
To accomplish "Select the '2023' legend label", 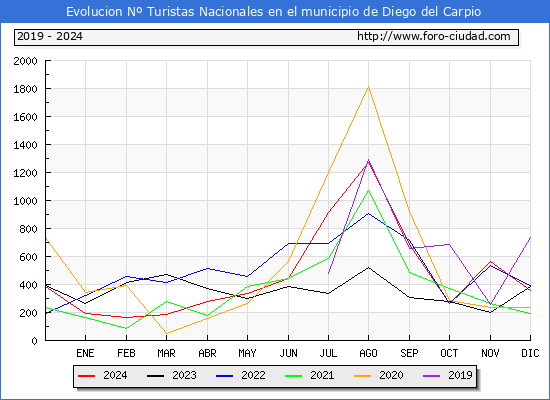I will coord(184,375).
